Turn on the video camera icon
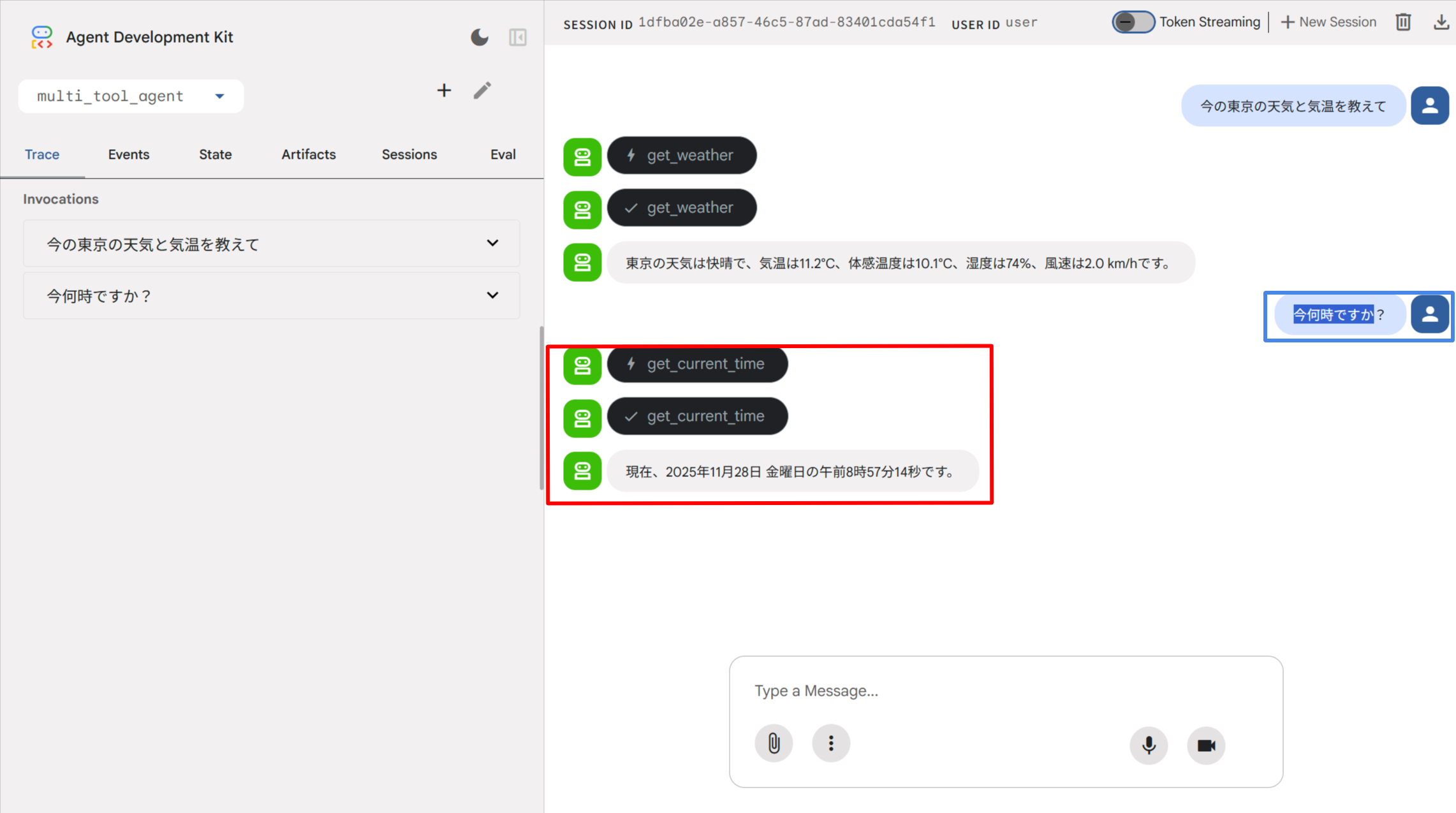The image size is (1456, 813). (x=1206, y=745)
